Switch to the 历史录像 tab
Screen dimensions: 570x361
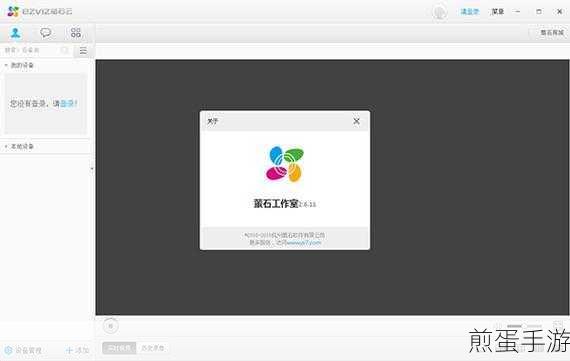pos(153,348)
